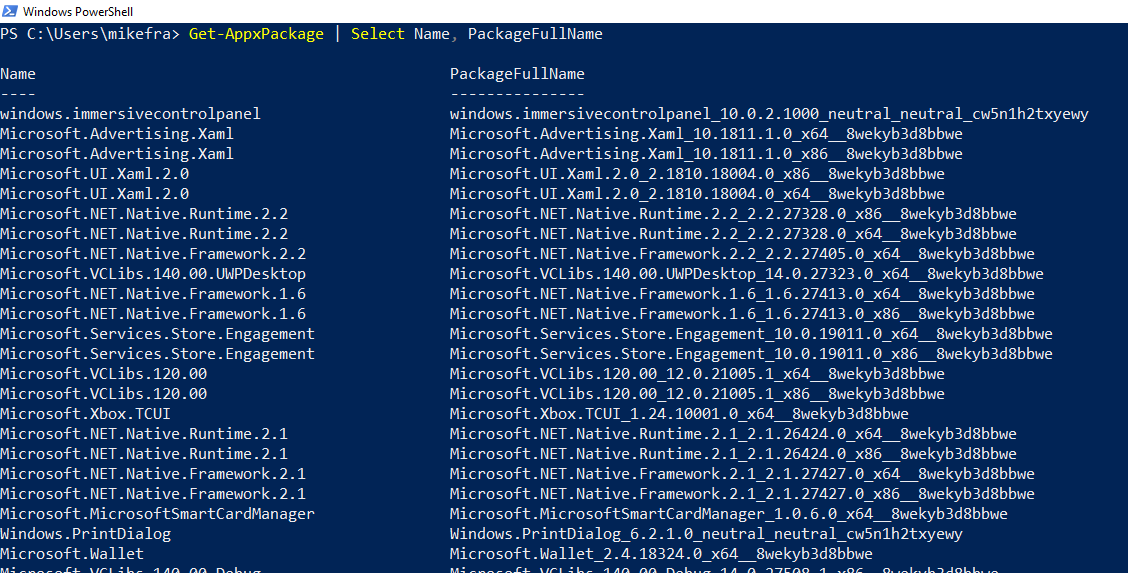1128x573 pixels.
Task: Click the "Windows PowerShell" window title text
Action: (78, 12)
